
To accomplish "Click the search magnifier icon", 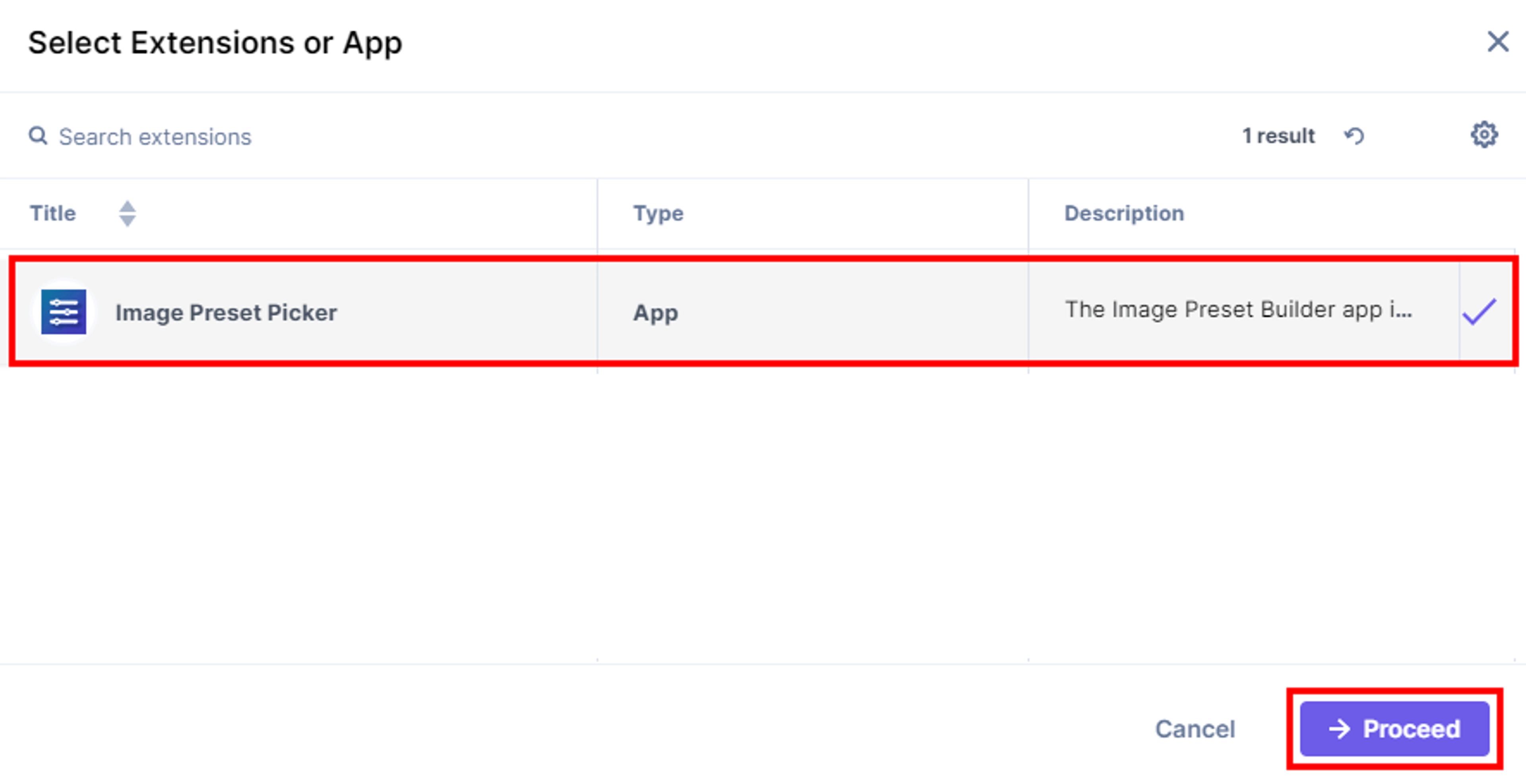I will pos(39,135).
